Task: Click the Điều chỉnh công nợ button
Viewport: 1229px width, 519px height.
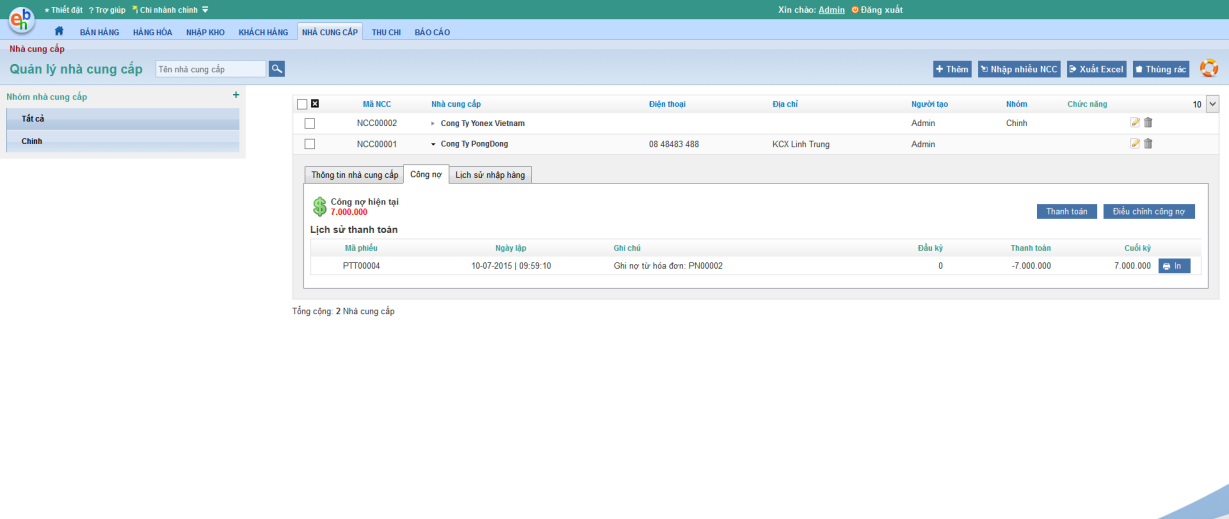Action: [1149, 211]
